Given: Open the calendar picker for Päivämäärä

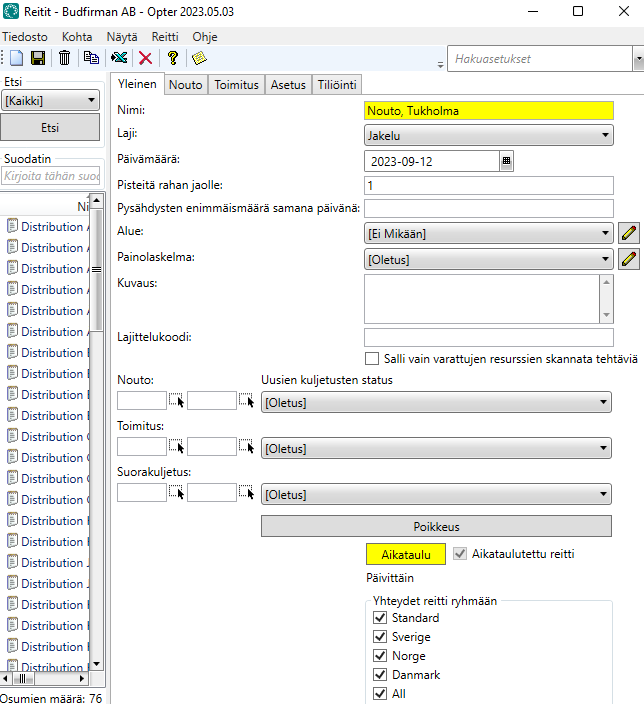Looking at the screenshot, I should [x=506, y=160].
